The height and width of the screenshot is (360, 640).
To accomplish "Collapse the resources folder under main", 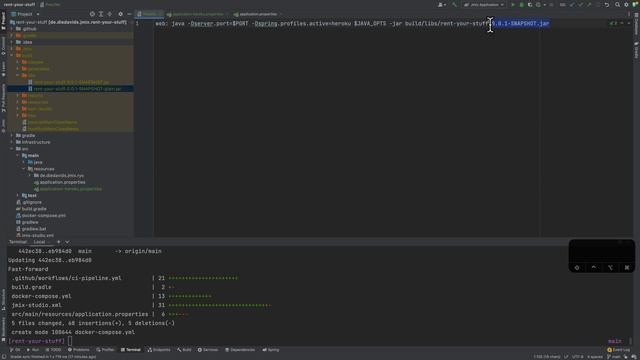I will pos(24,169).
